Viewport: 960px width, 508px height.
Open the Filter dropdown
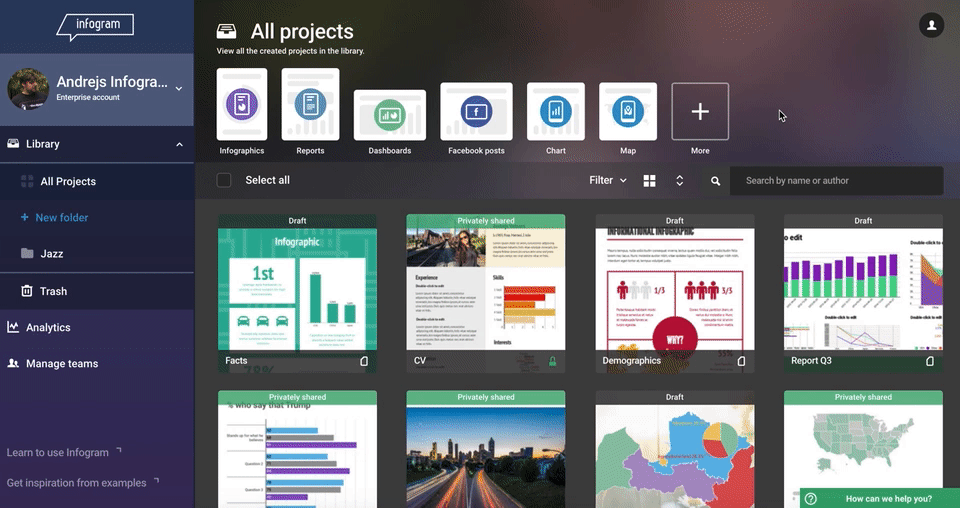click(x=608, y=180)
